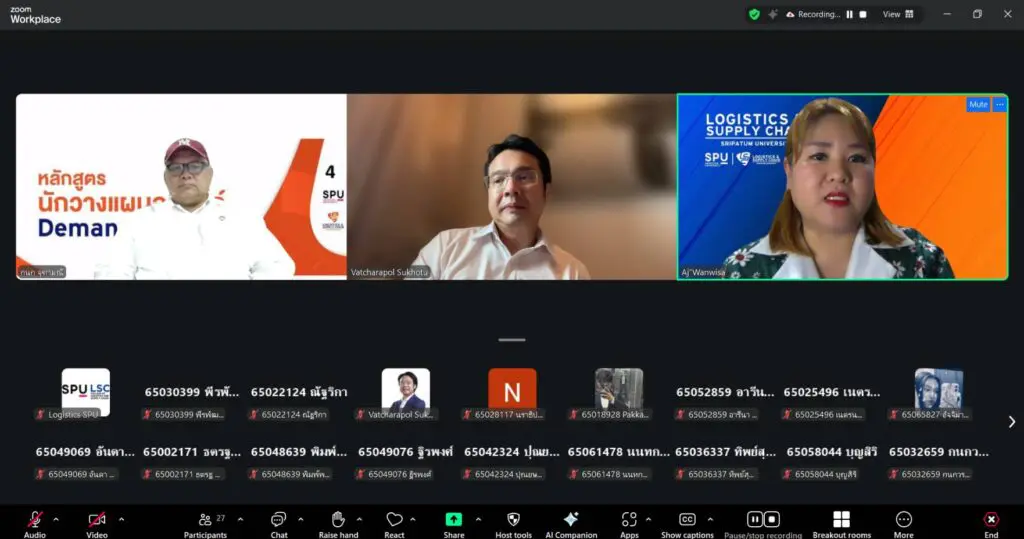Click the red End meeting button
The height and width of the screenshot is (539, 1024).
[x=991, y=519]
